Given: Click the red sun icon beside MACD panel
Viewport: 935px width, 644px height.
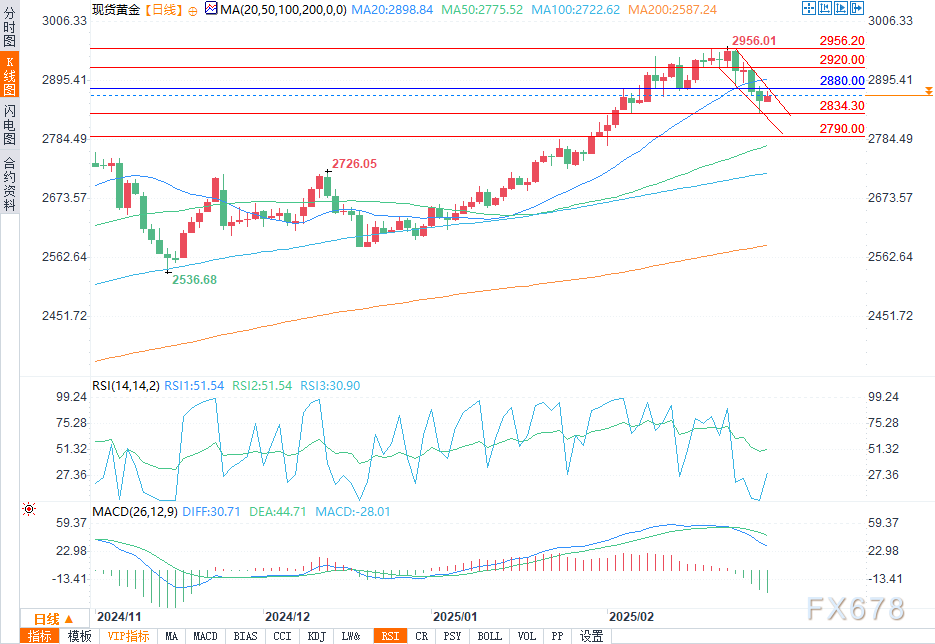Looking at the screenshot, I should point(30,510).
